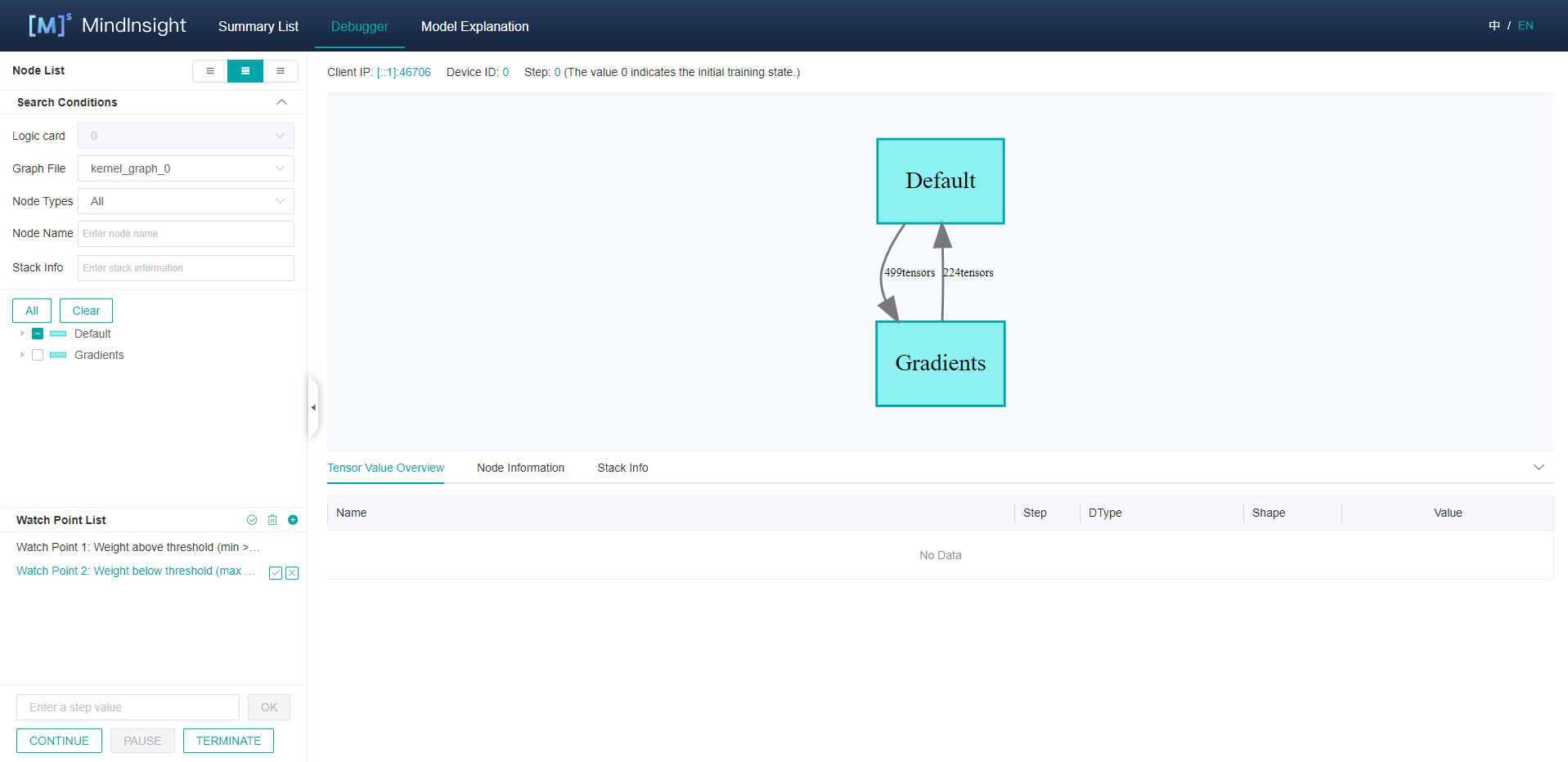Image resolution: width=1568 pixels, height=762 pixels.
Task: Click the Enter a step value field
Action: tap(128, 707)
